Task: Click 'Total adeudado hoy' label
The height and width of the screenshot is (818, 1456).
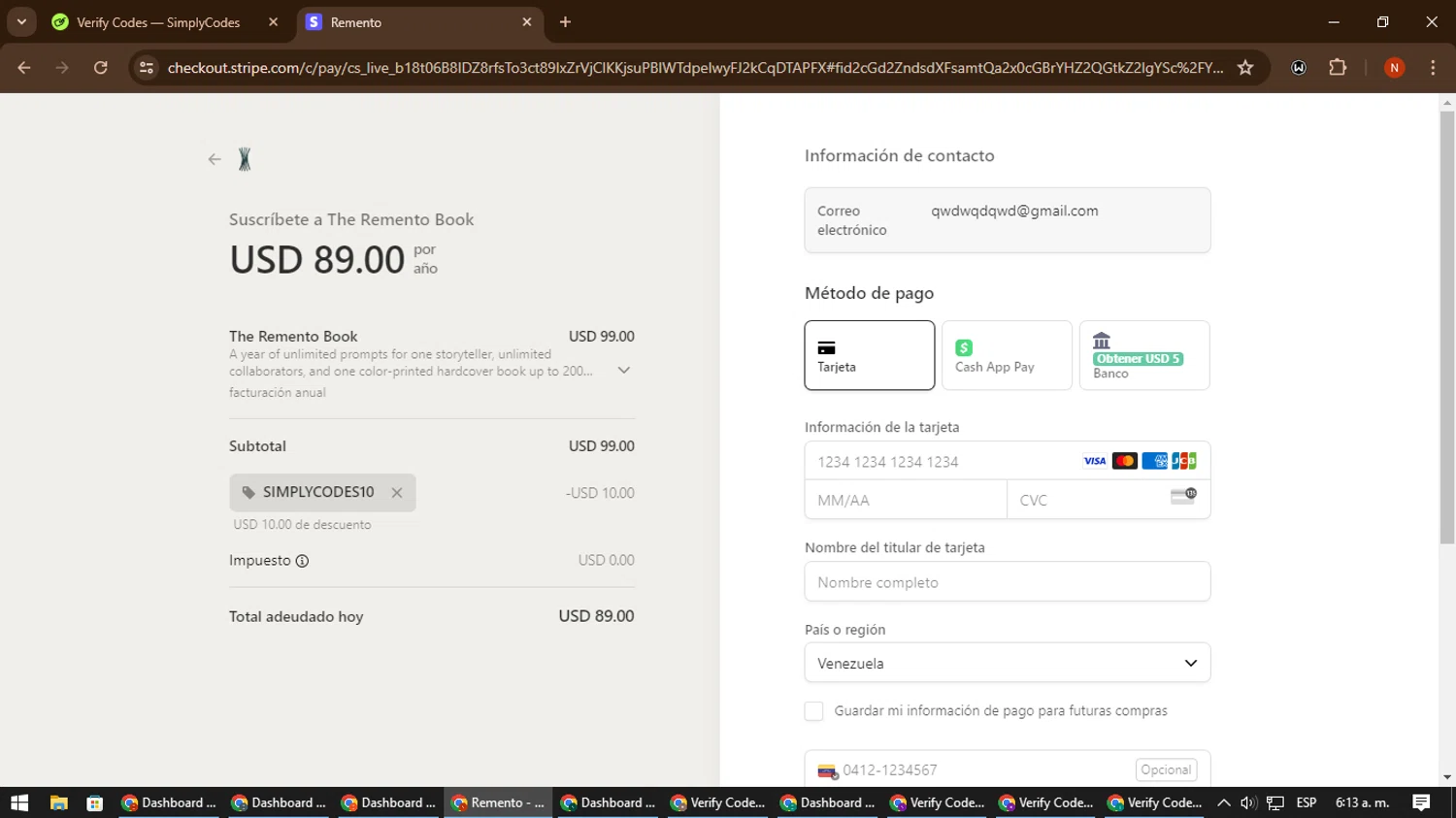Action: pyautogui.click(x=296, y=616)
